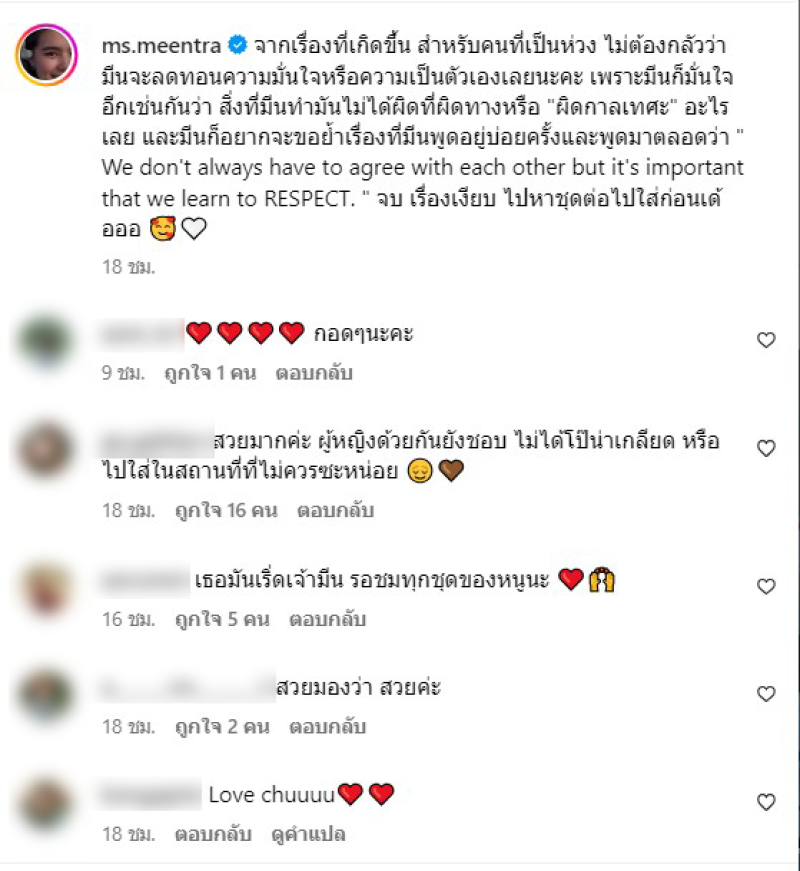
Task: Reply to the "สวยมองว่า สวยค่ะ" comment
Action: click(x=327, y=727)
